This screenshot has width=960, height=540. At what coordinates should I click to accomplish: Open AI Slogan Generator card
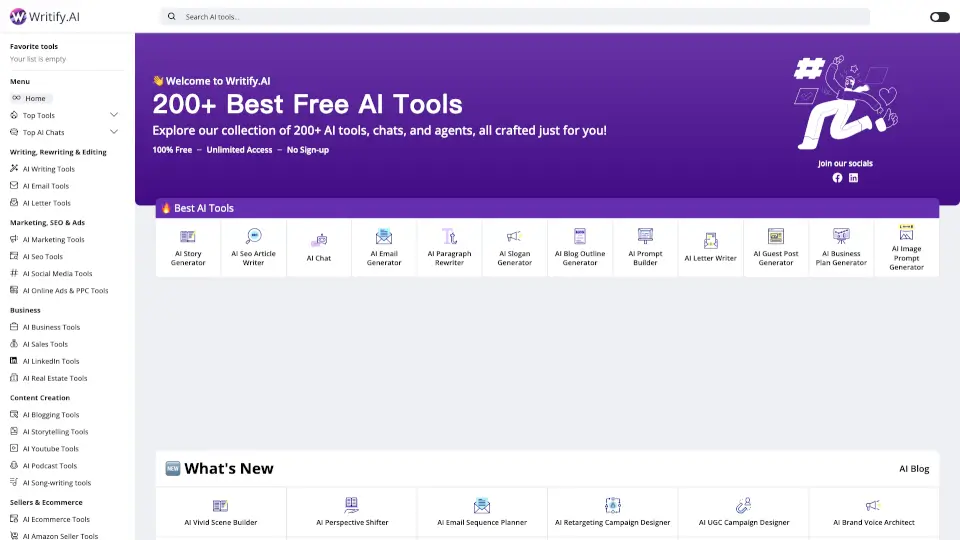click(x=514, y=247)
